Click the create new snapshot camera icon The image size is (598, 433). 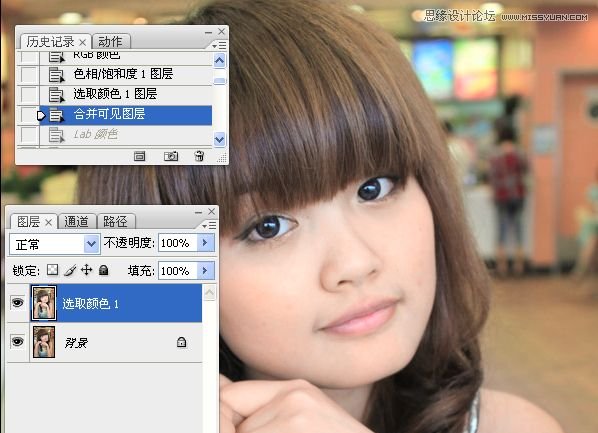171,156
